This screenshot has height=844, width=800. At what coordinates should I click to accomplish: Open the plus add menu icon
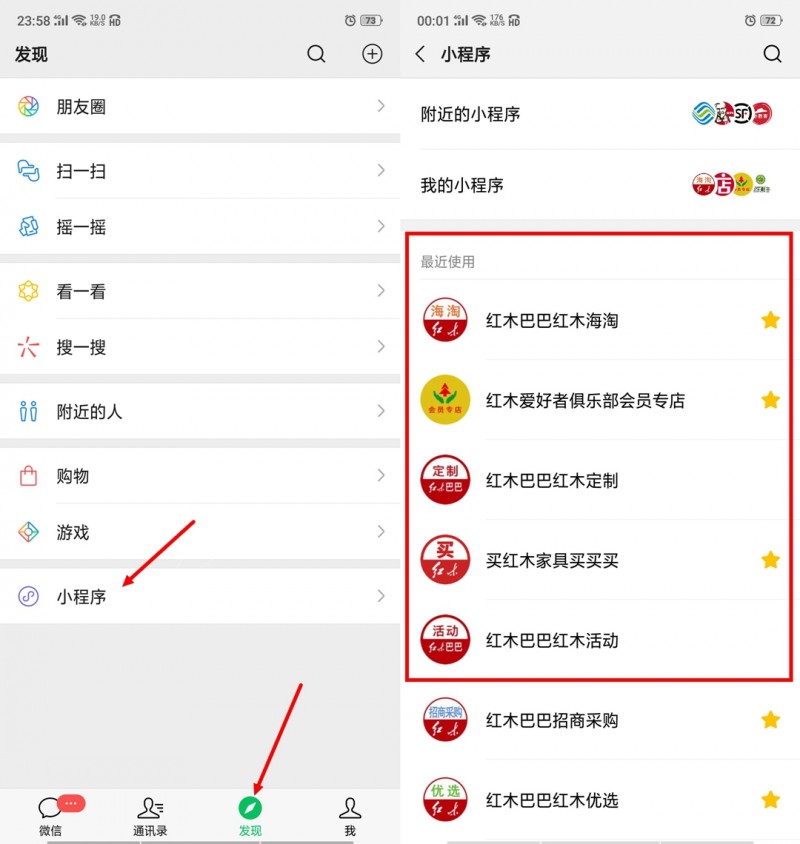point(372,54)
